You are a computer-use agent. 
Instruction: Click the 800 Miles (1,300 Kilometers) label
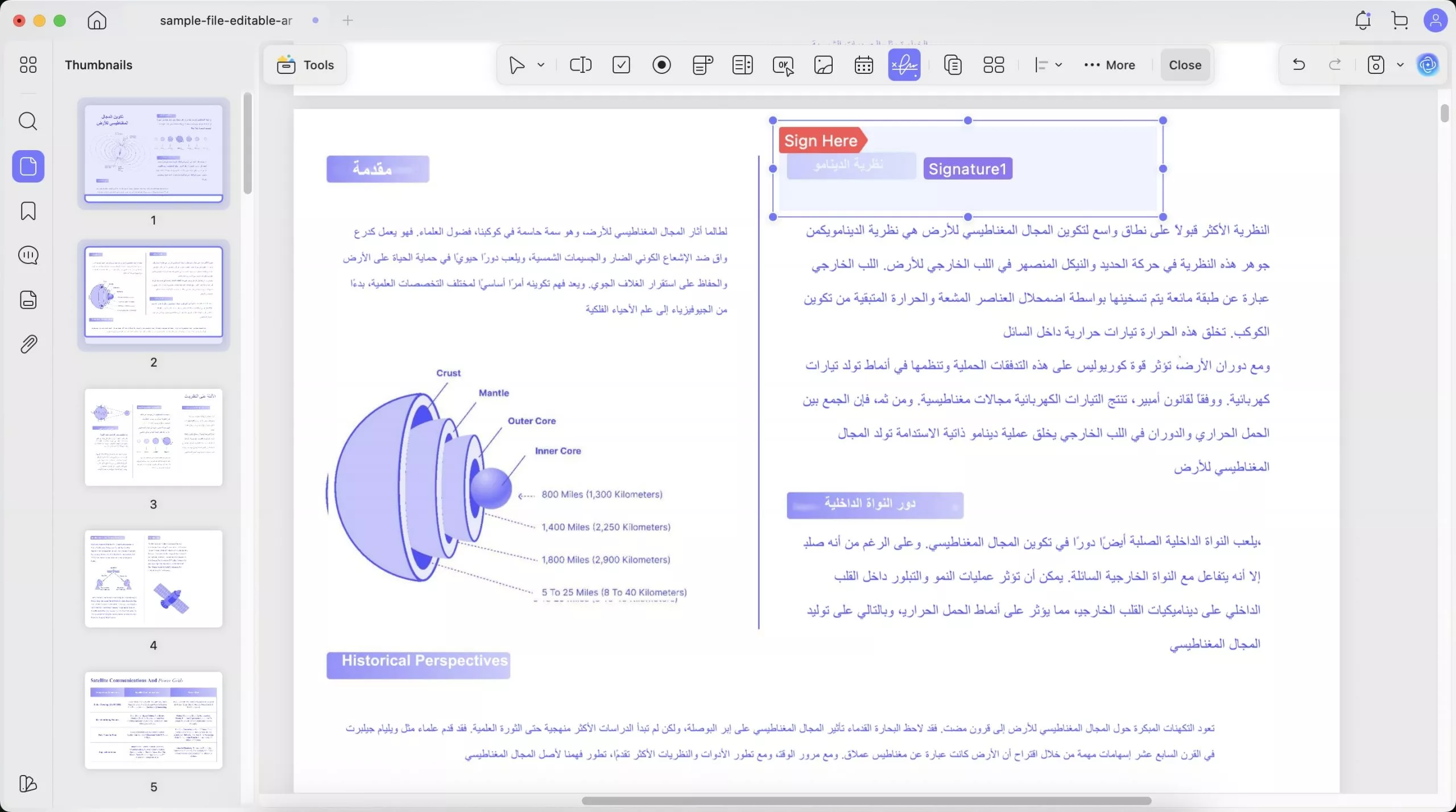tap(602, 495)
